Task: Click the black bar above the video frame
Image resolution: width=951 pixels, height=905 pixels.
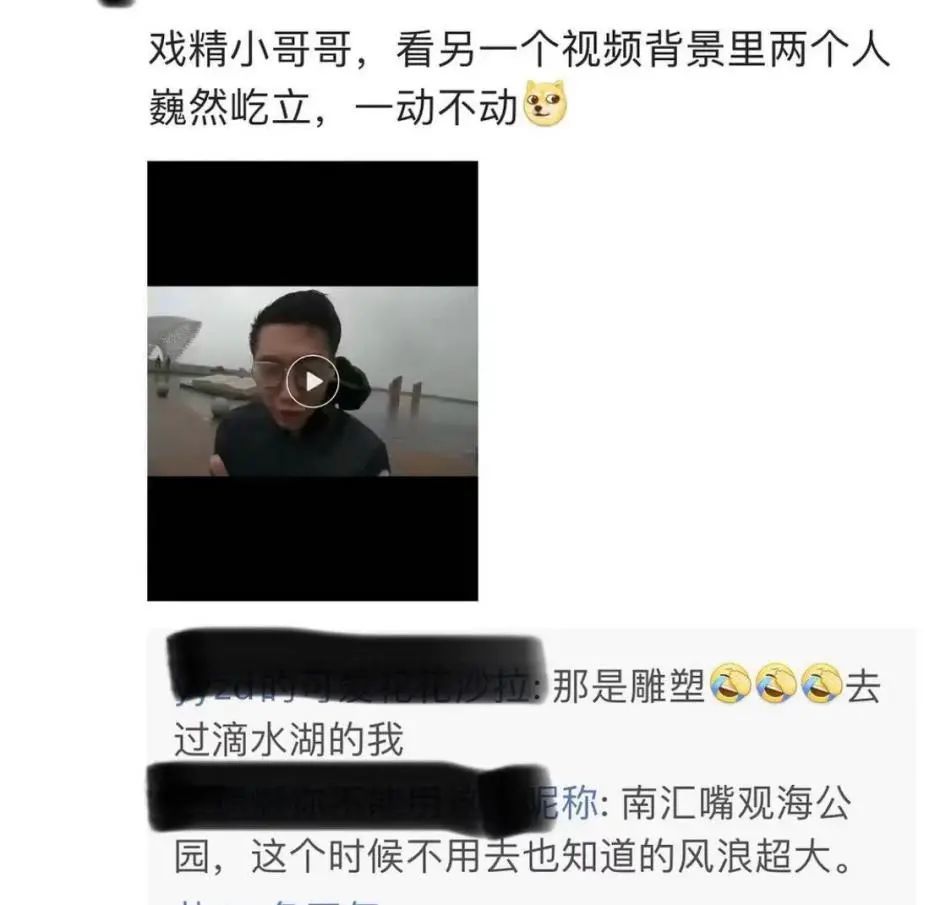Action: click(x=312, y=224)
